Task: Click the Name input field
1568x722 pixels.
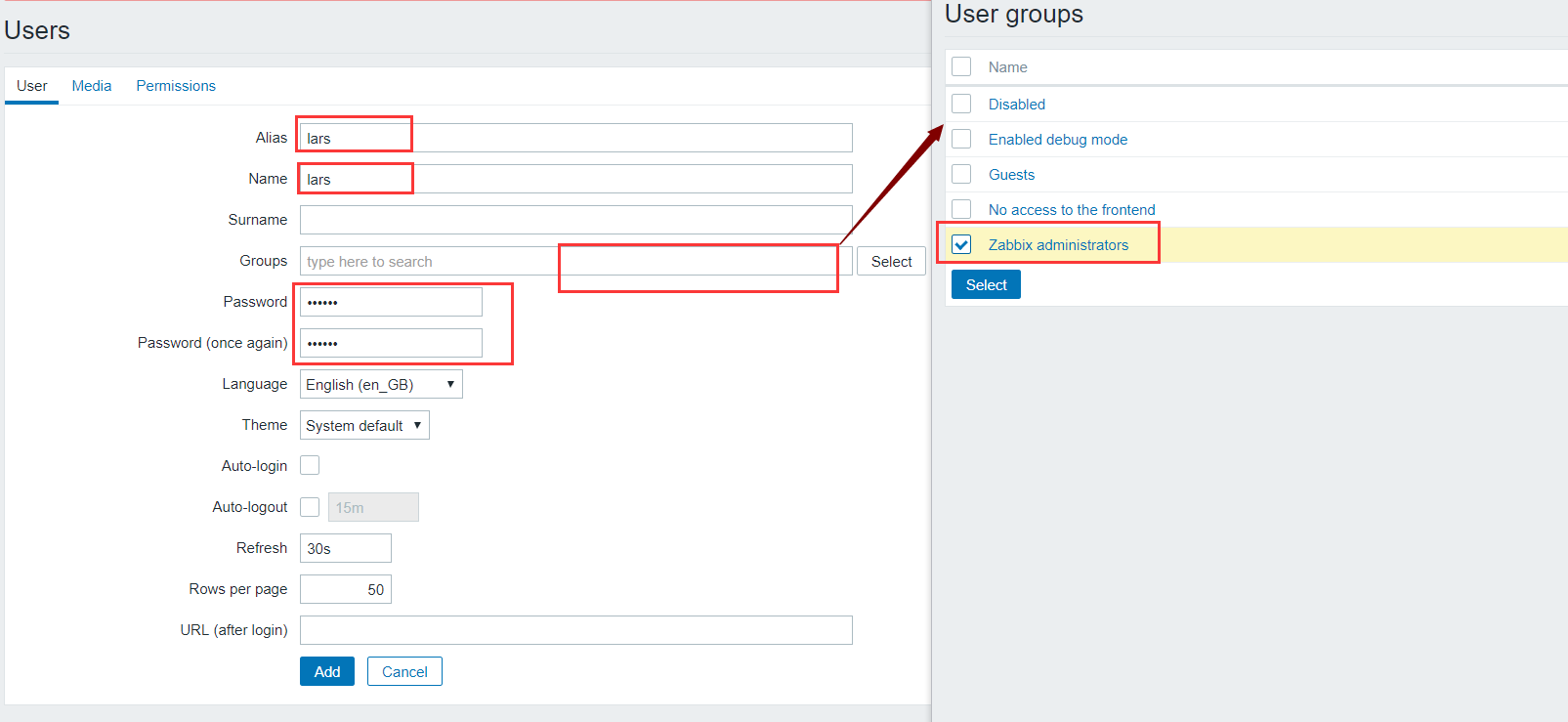Action: click(x=575, y=179)
